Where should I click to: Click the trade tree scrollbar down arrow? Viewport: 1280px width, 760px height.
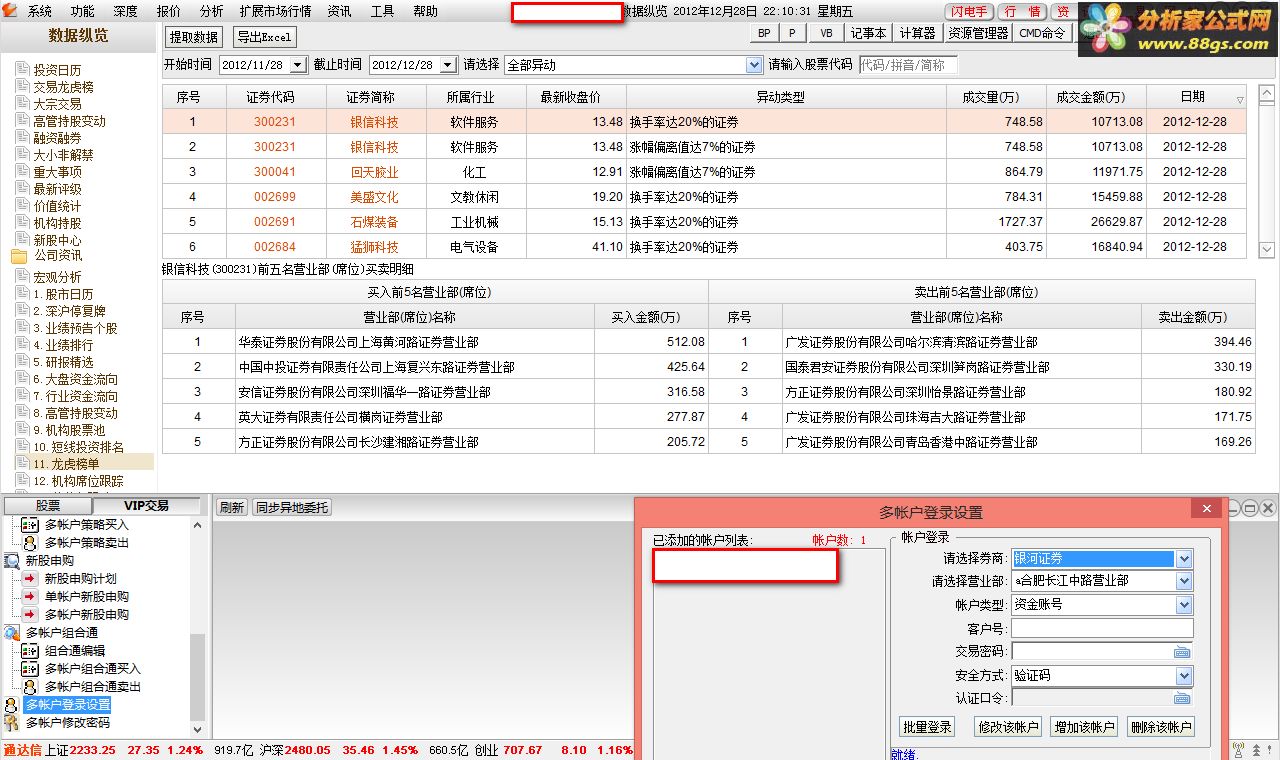point(197,730)
